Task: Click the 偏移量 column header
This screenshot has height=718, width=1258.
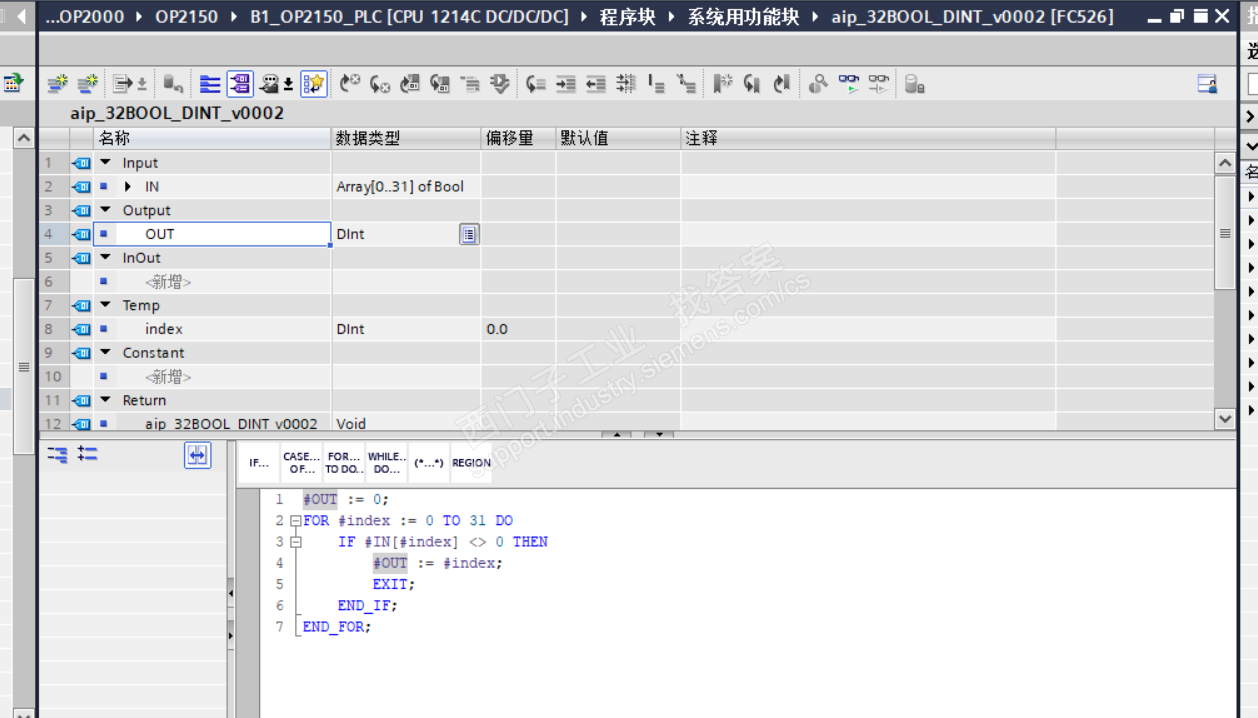Action: (518, 139)
